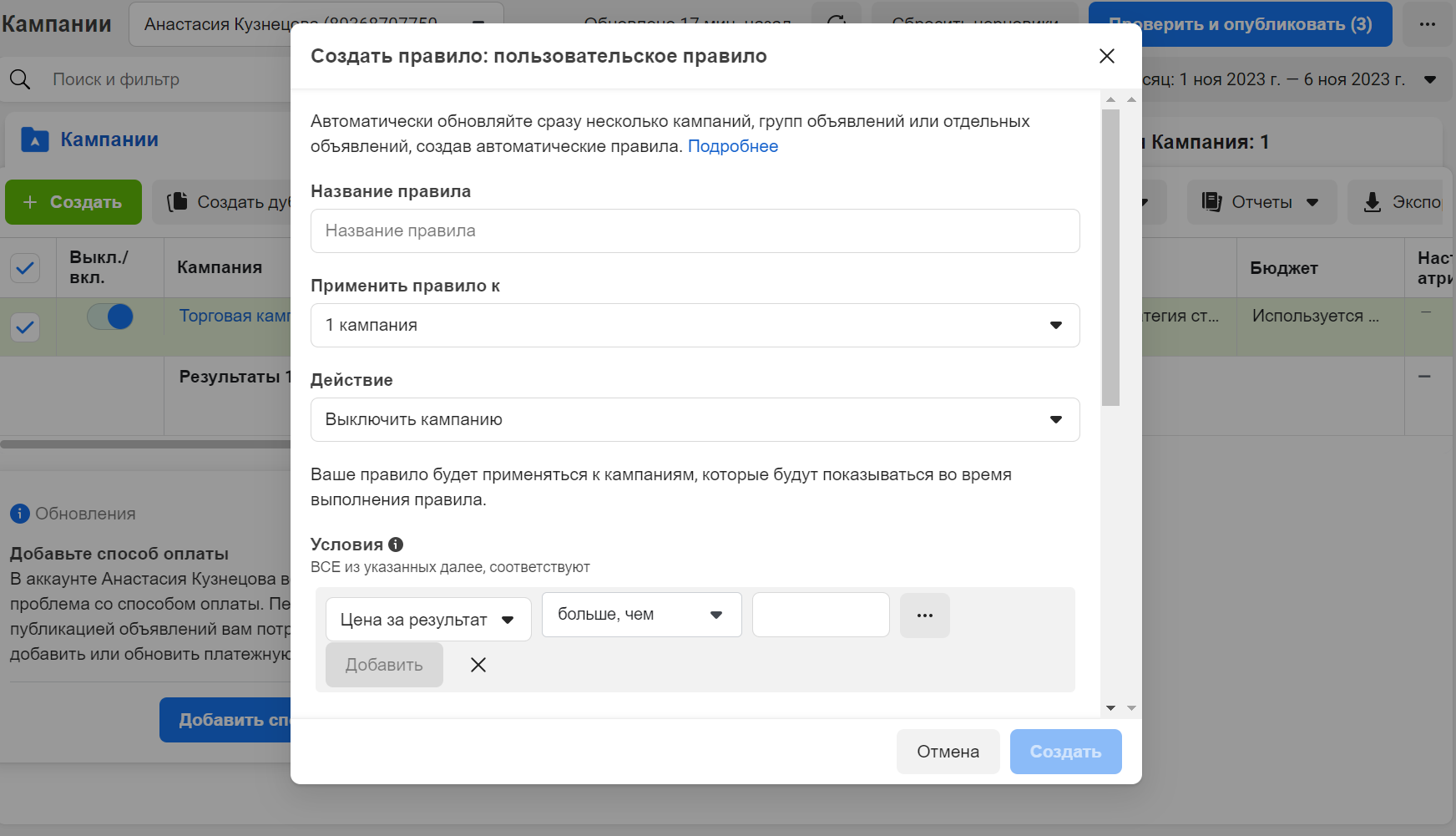Toggle the campaign row checkbox
Image resolution: width=1456 pixels, height=836 pixels.
pos(25,327)
